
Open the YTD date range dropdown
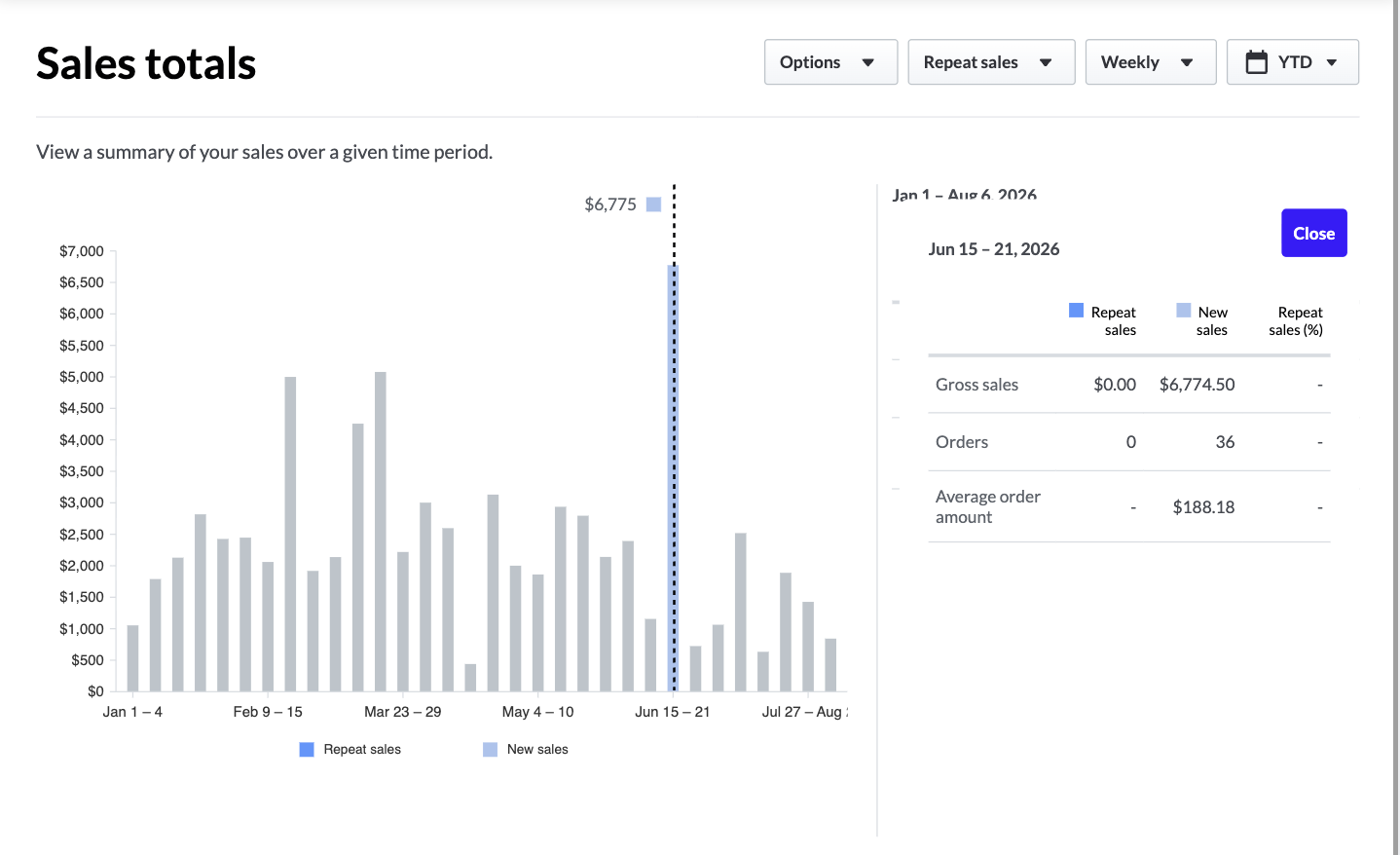[1293, 62]
